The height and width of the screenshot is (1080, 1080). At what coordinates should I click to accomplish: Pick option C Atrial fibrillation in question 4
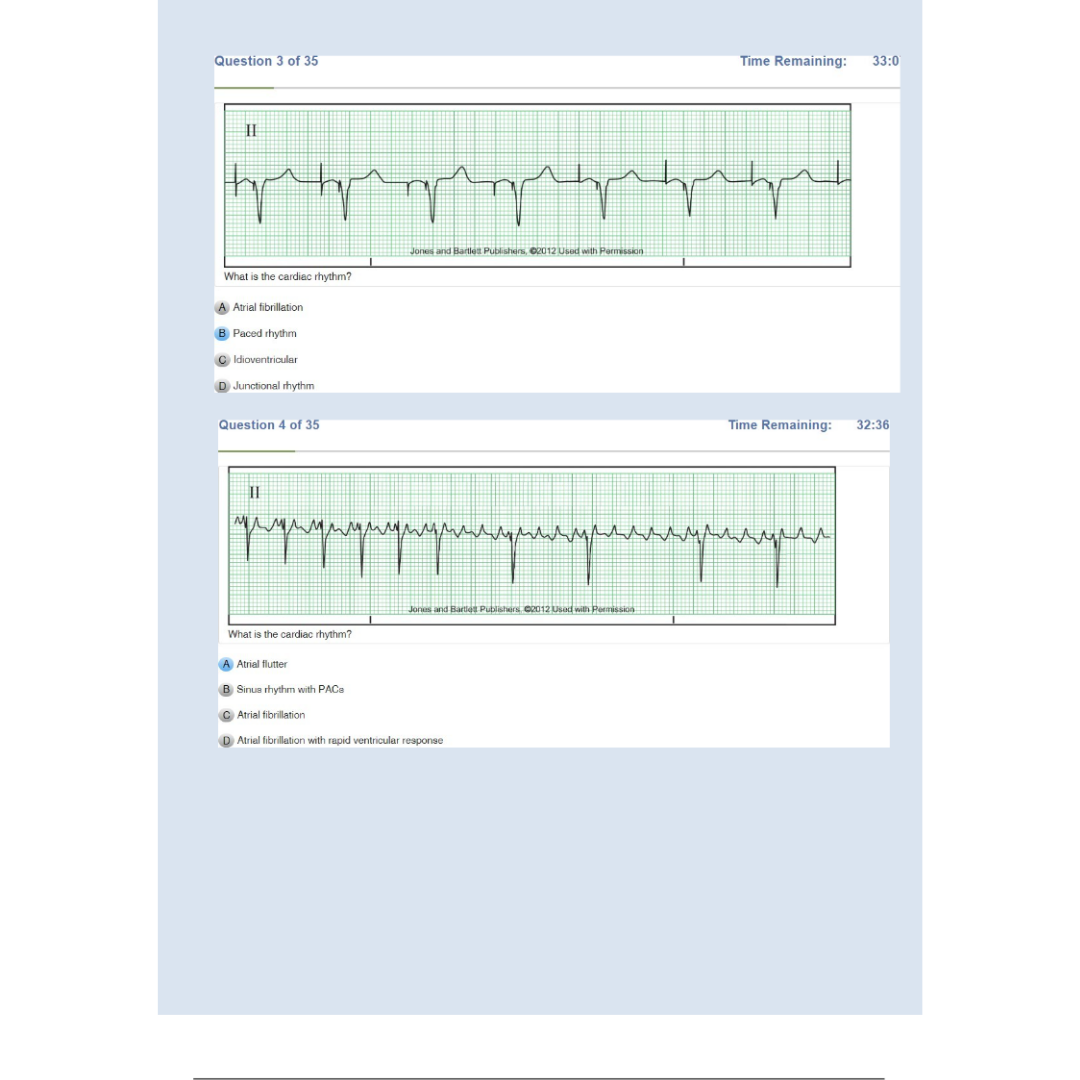262,715
